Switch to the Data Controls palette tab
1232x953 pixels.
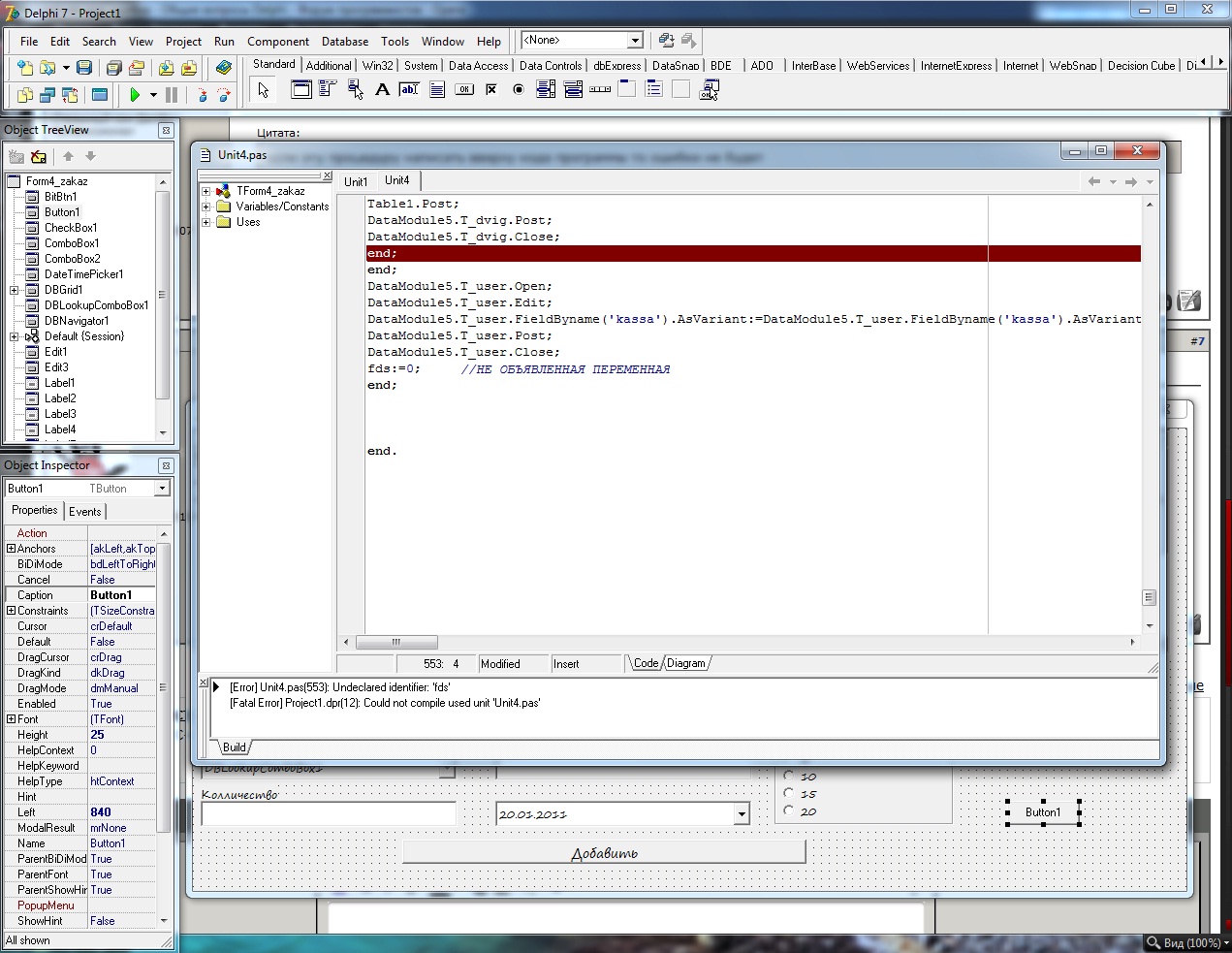pos(551,66)
